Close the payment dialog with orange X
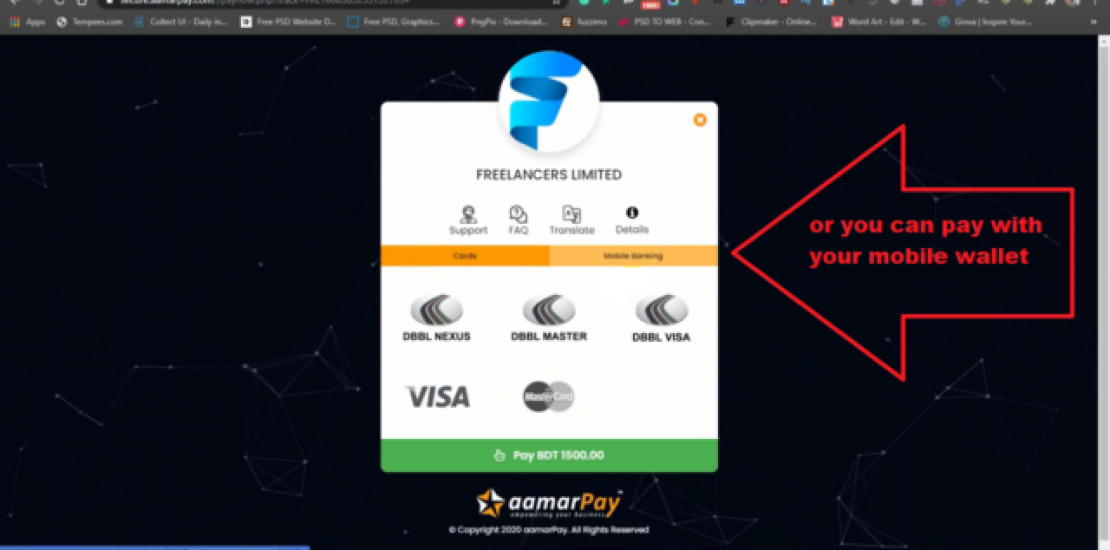The image size is (1110, 550). click(699, 120)
